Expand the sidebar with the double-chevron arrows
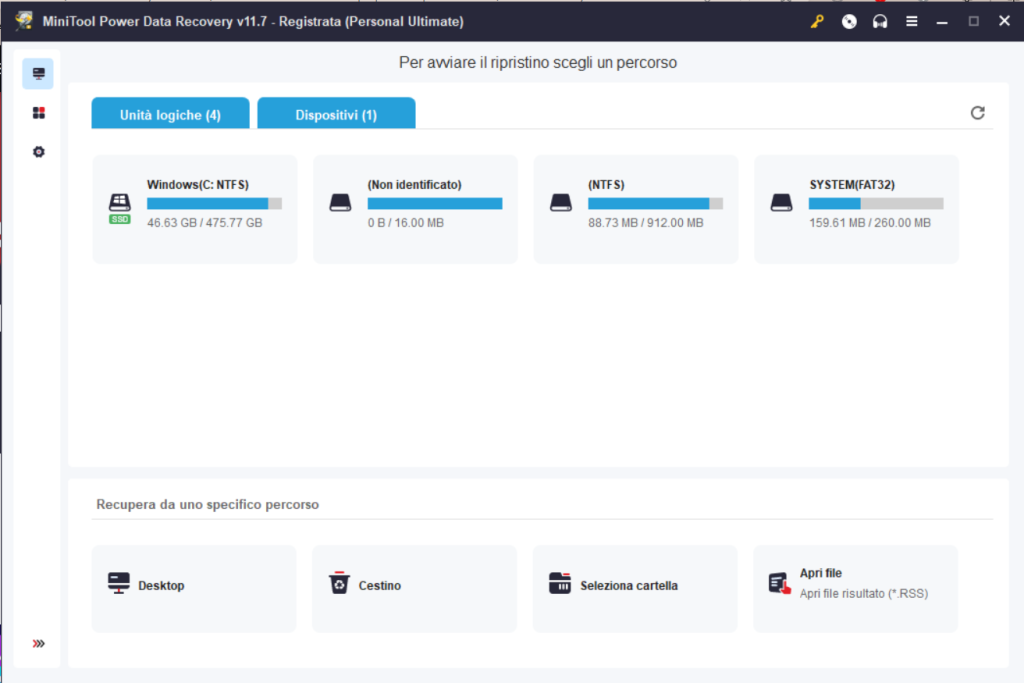Viewport: 1024px width, 683px height. 39,644
